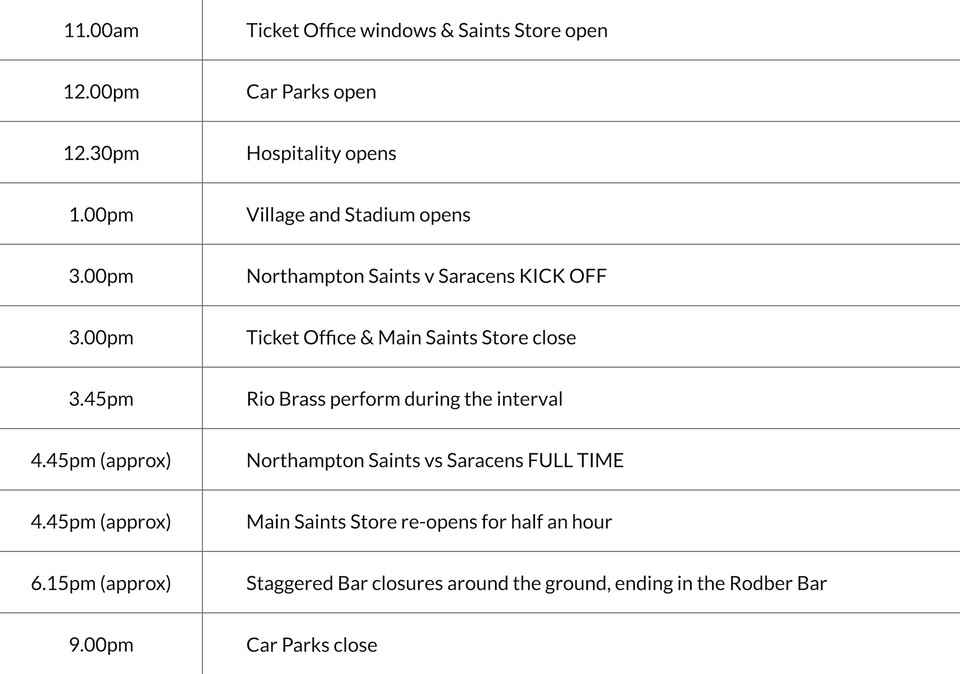The height and width of the screenshot is (674, 960).
Task: Click the "Hospitality opens" row text
Action: pos(321,153)
